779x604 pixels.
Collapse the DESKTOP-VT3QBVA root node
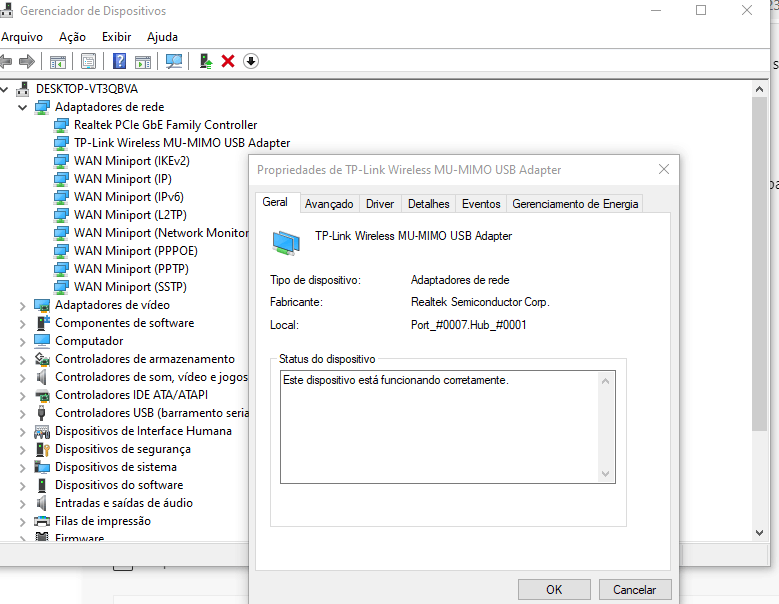pos(4,89)
